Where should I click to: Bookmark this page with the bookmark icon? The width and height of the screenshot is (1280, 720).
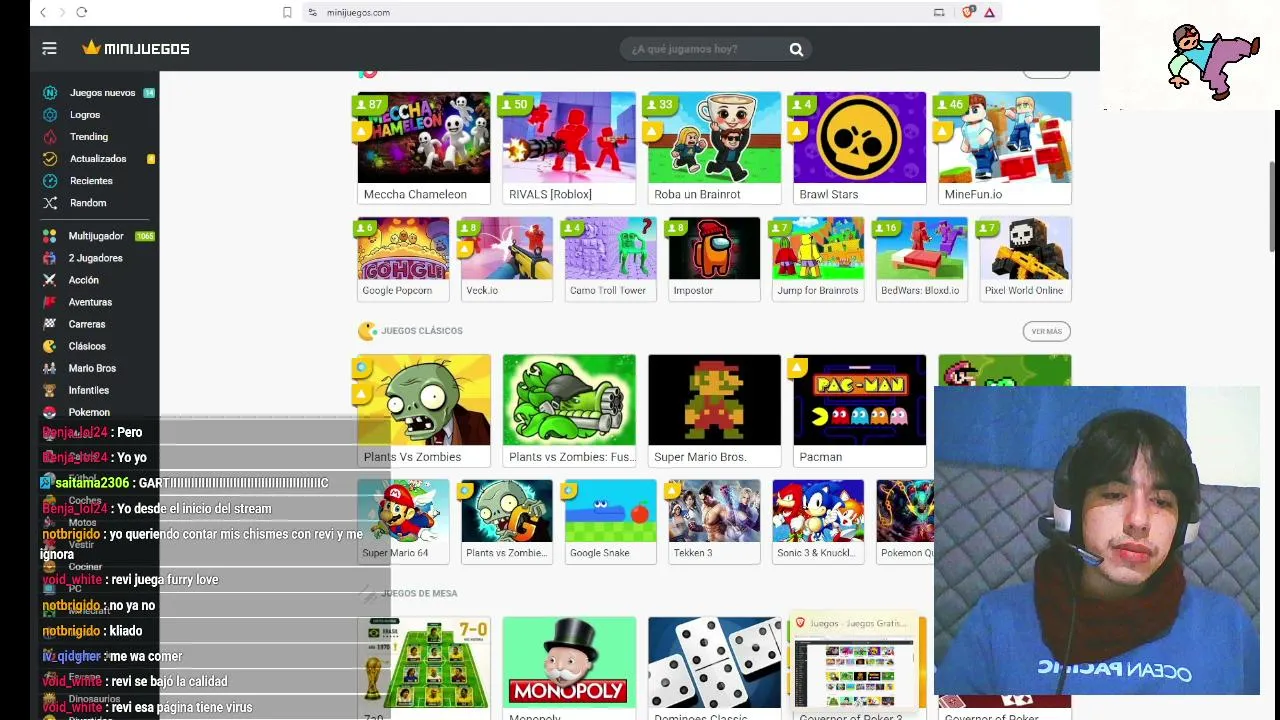coord(287,12)
